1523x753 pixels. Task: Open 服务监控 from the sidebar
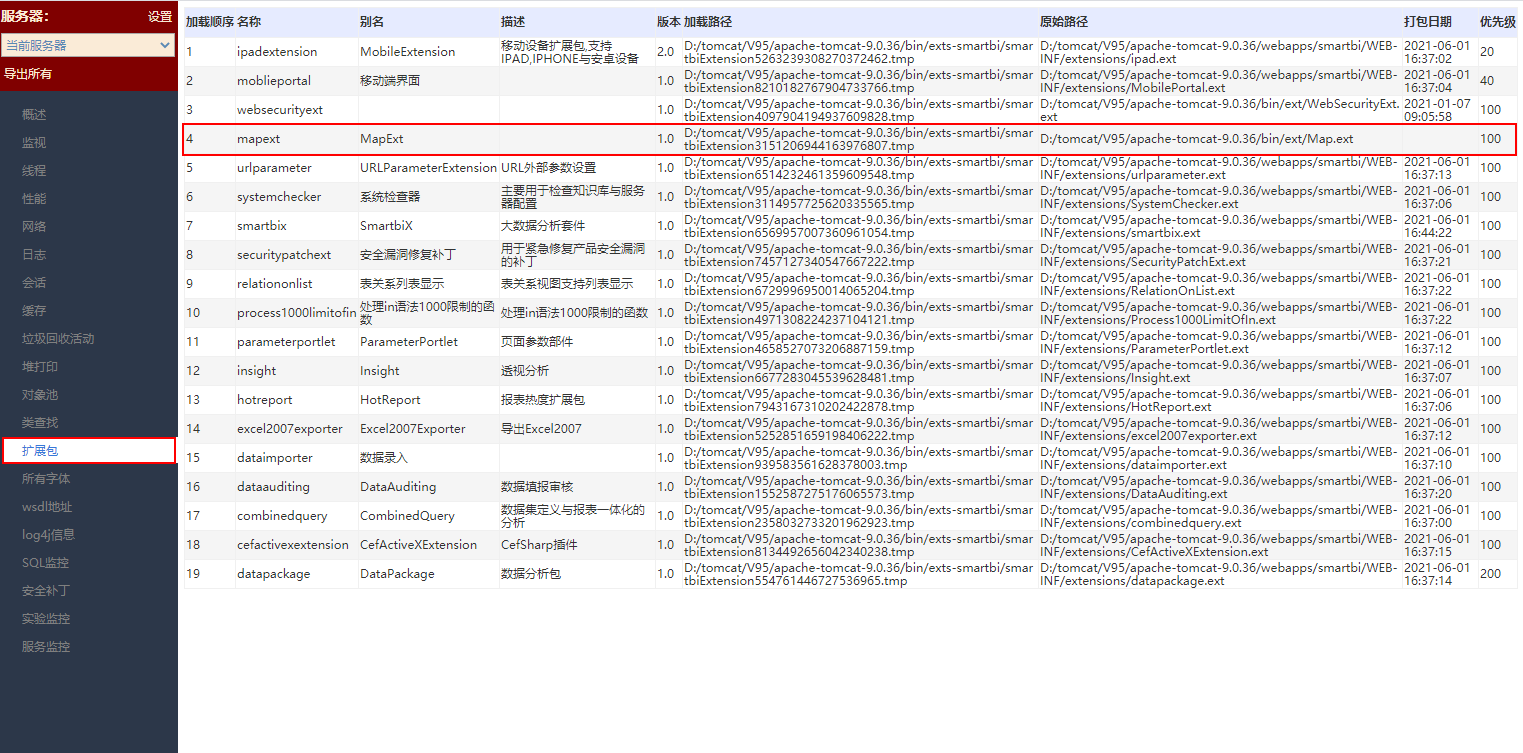point(46,647)
